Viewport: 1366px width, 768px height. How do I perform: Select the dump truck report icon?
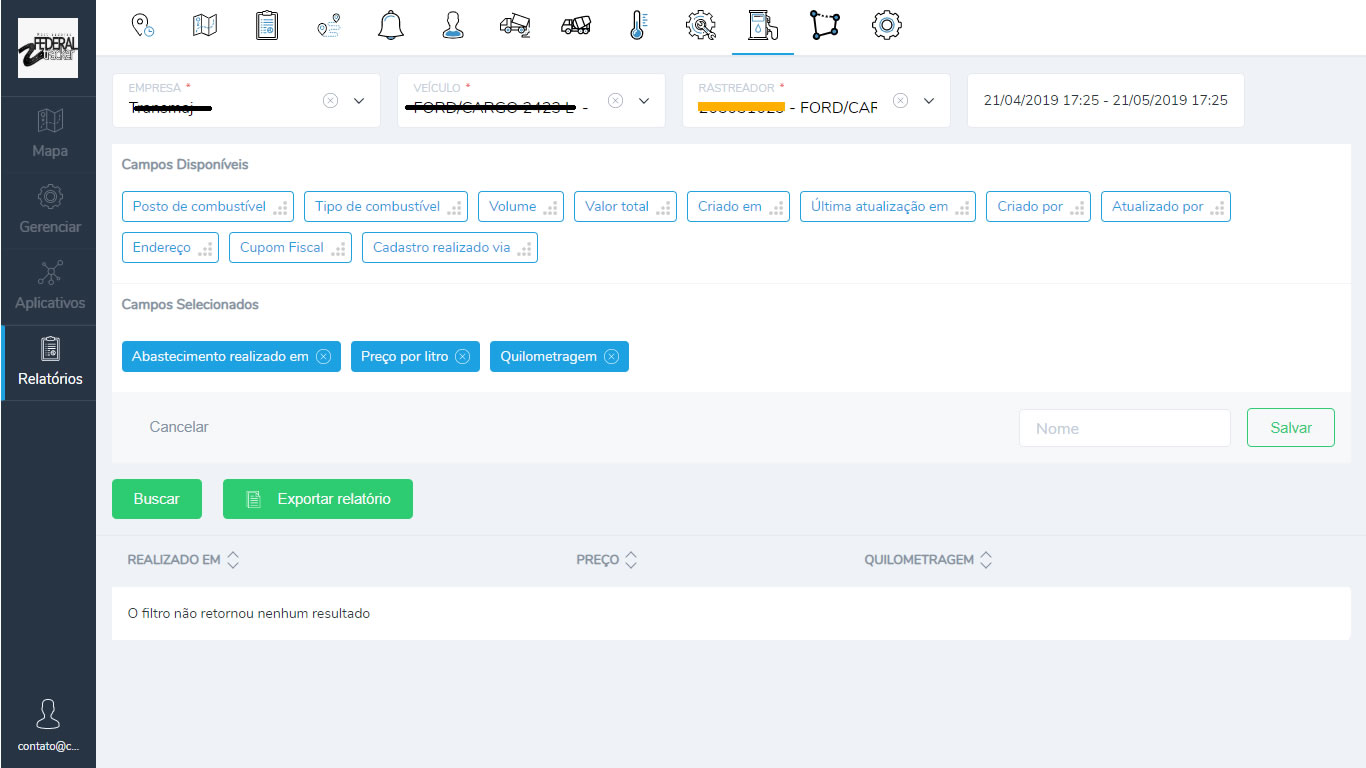click(x=514, y=26)
